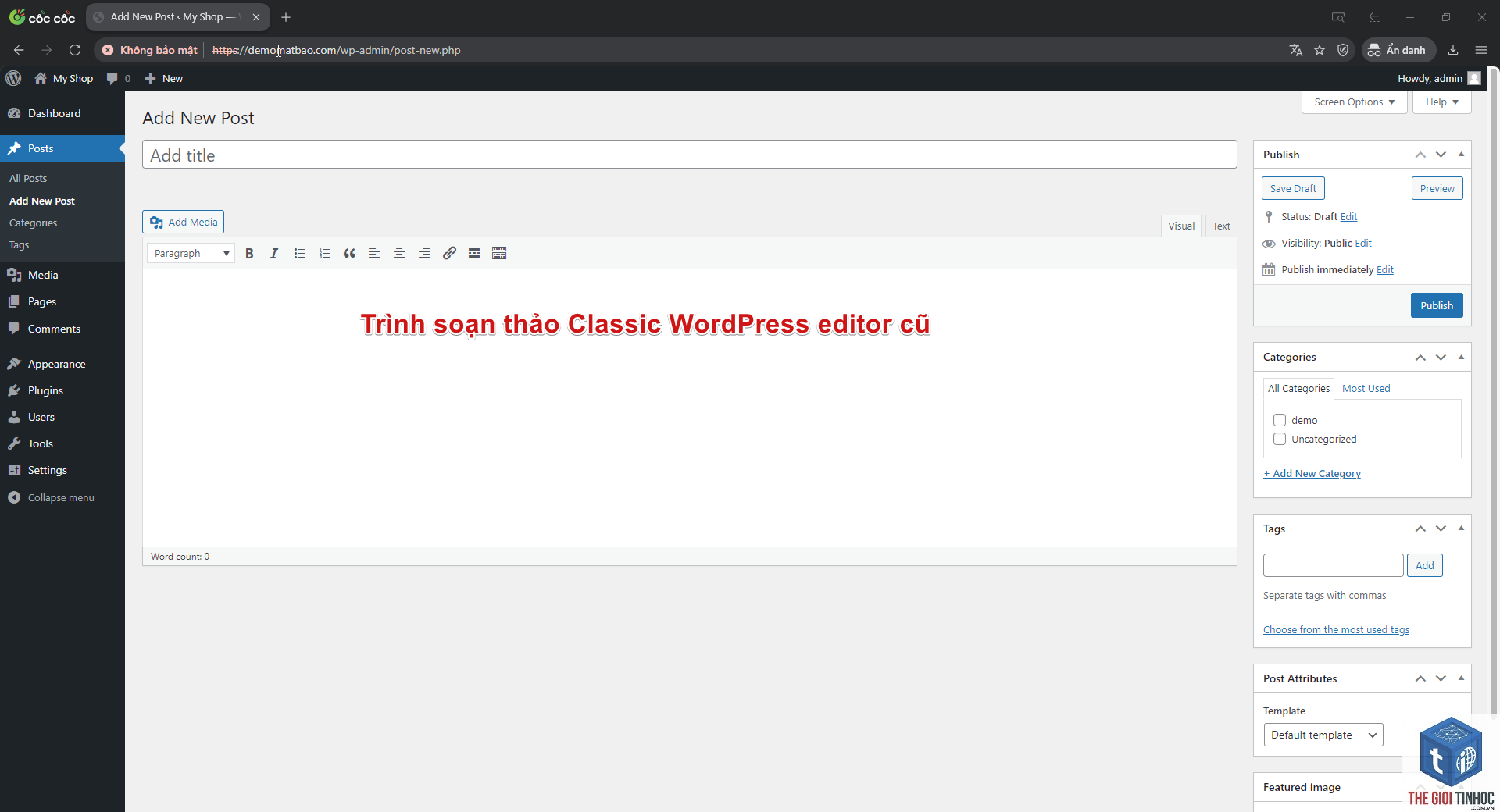Open the Default template dropdown
1500x812 pixels.
[1323, 735]
